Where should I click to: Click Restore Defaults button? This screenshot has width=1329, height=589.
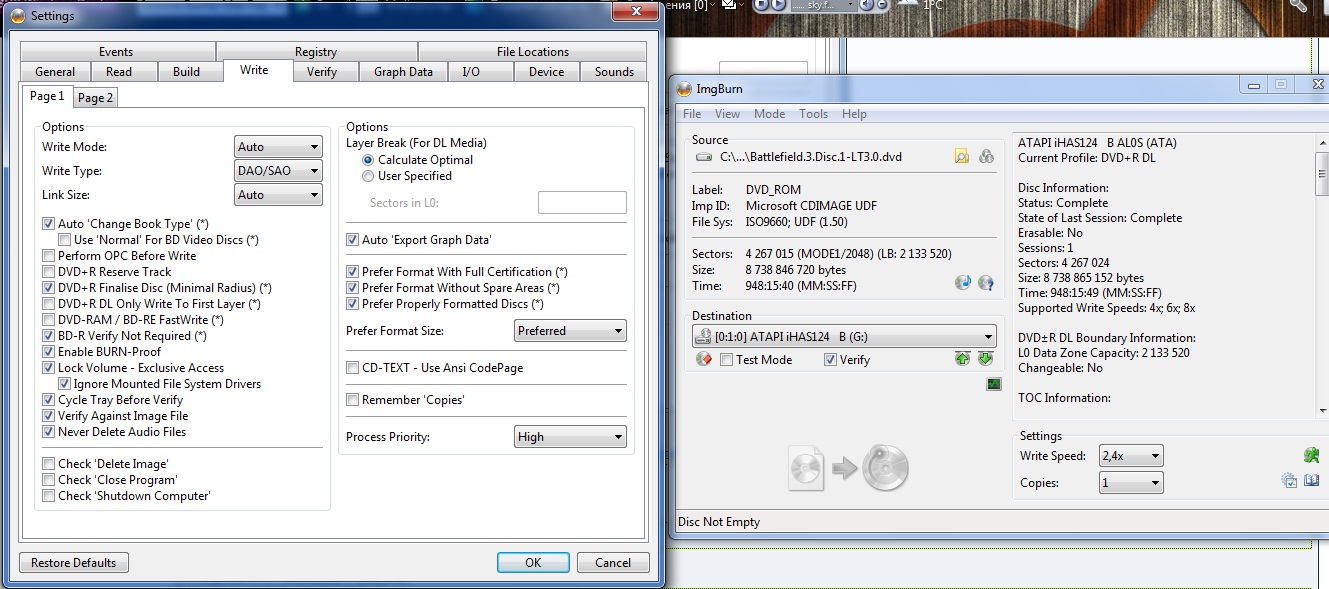tap(74, 563)
